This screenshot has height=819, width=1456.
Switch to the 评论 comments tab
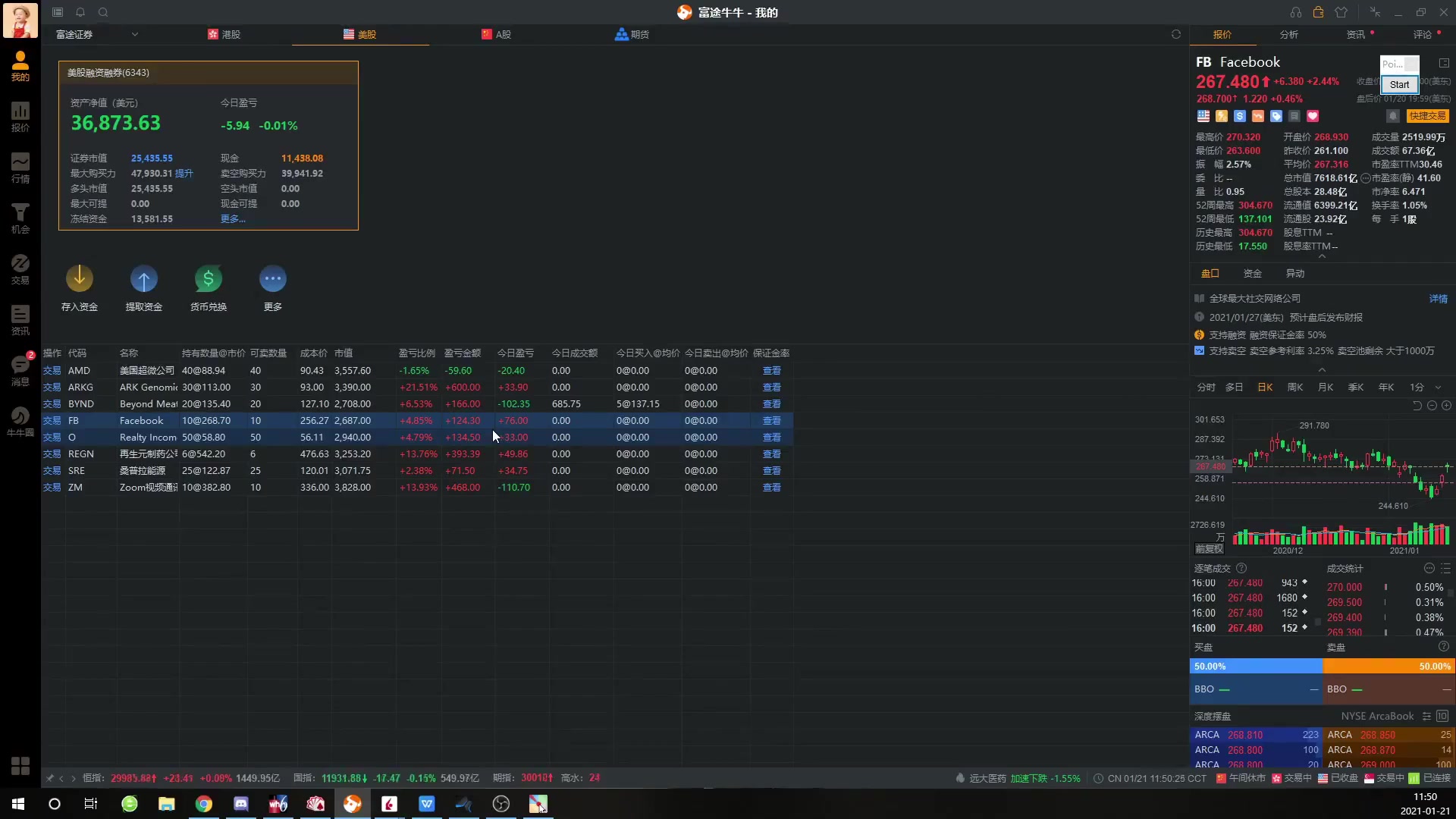coord(1423,34)
